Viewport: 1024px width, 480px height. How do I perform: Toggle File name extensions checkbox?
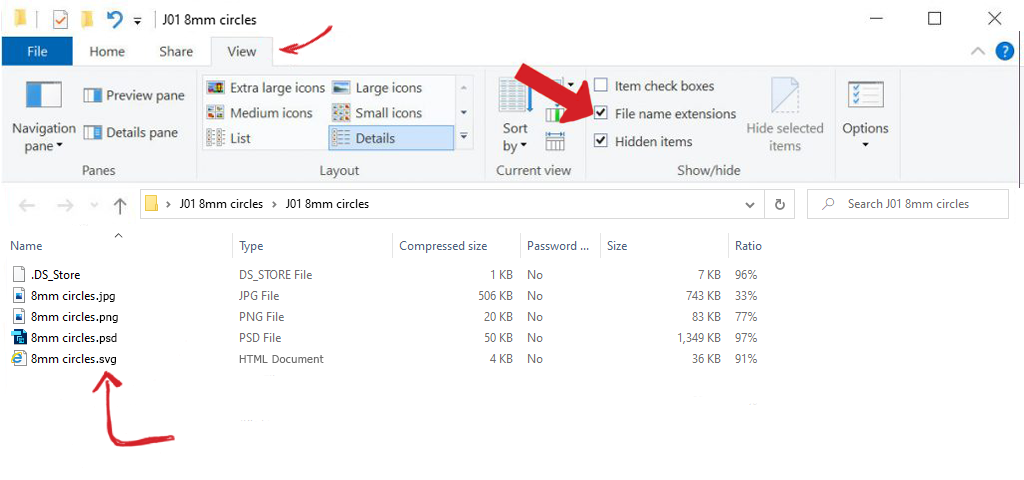601,114
